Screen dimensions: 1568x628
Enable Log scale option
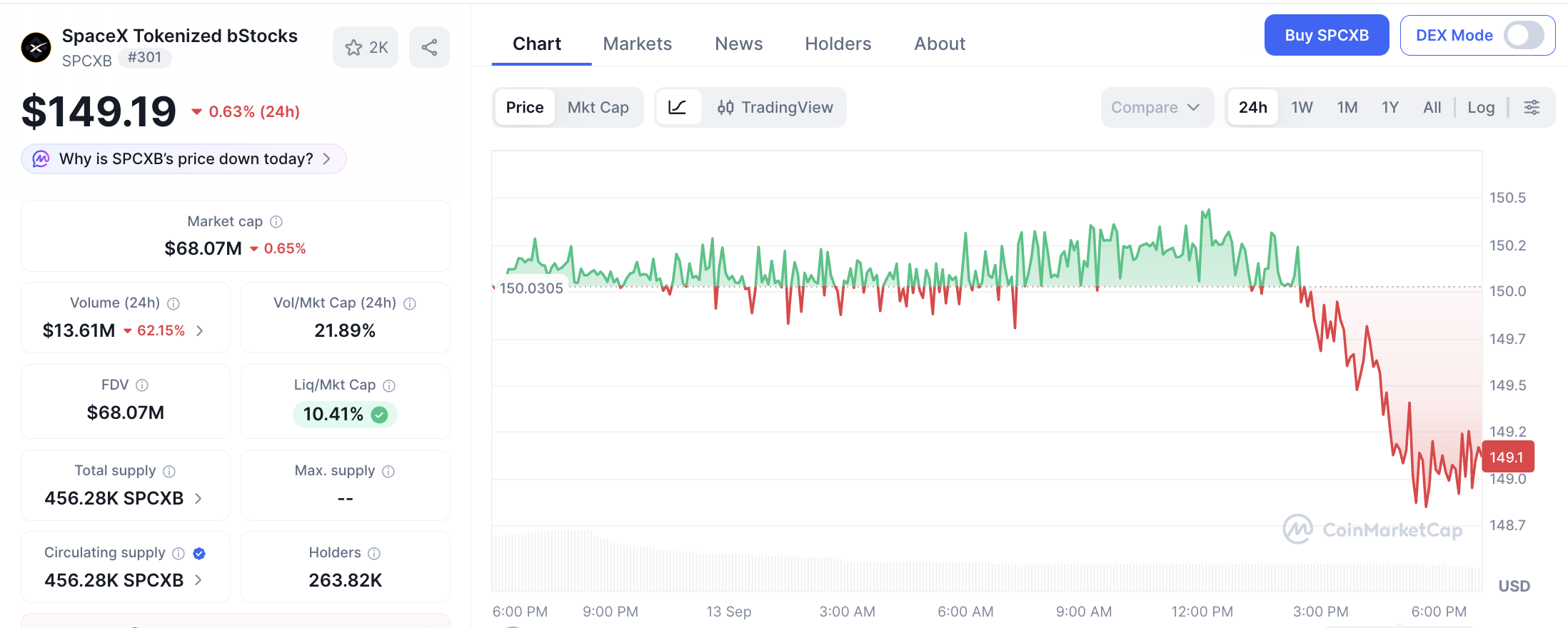tap(1481, 108)
